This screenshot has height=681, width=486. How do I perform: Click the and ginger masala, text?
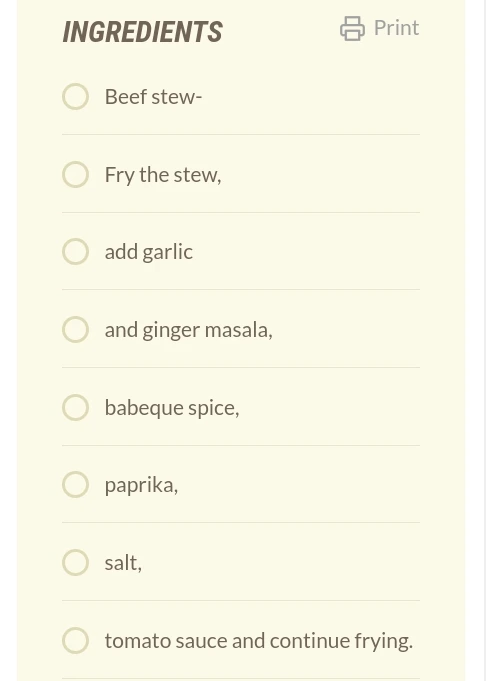point(188,331)
